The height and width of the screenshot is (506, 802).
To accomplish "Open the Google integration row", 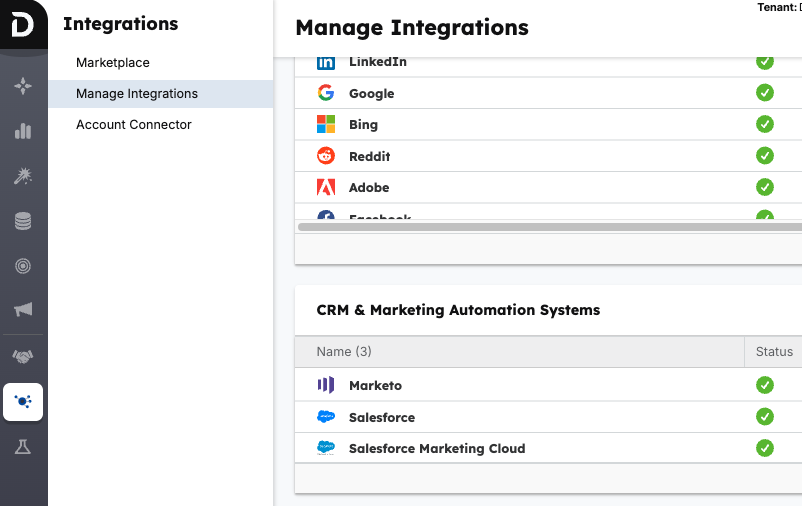I will pyautogui.click(x=371, y=93).
